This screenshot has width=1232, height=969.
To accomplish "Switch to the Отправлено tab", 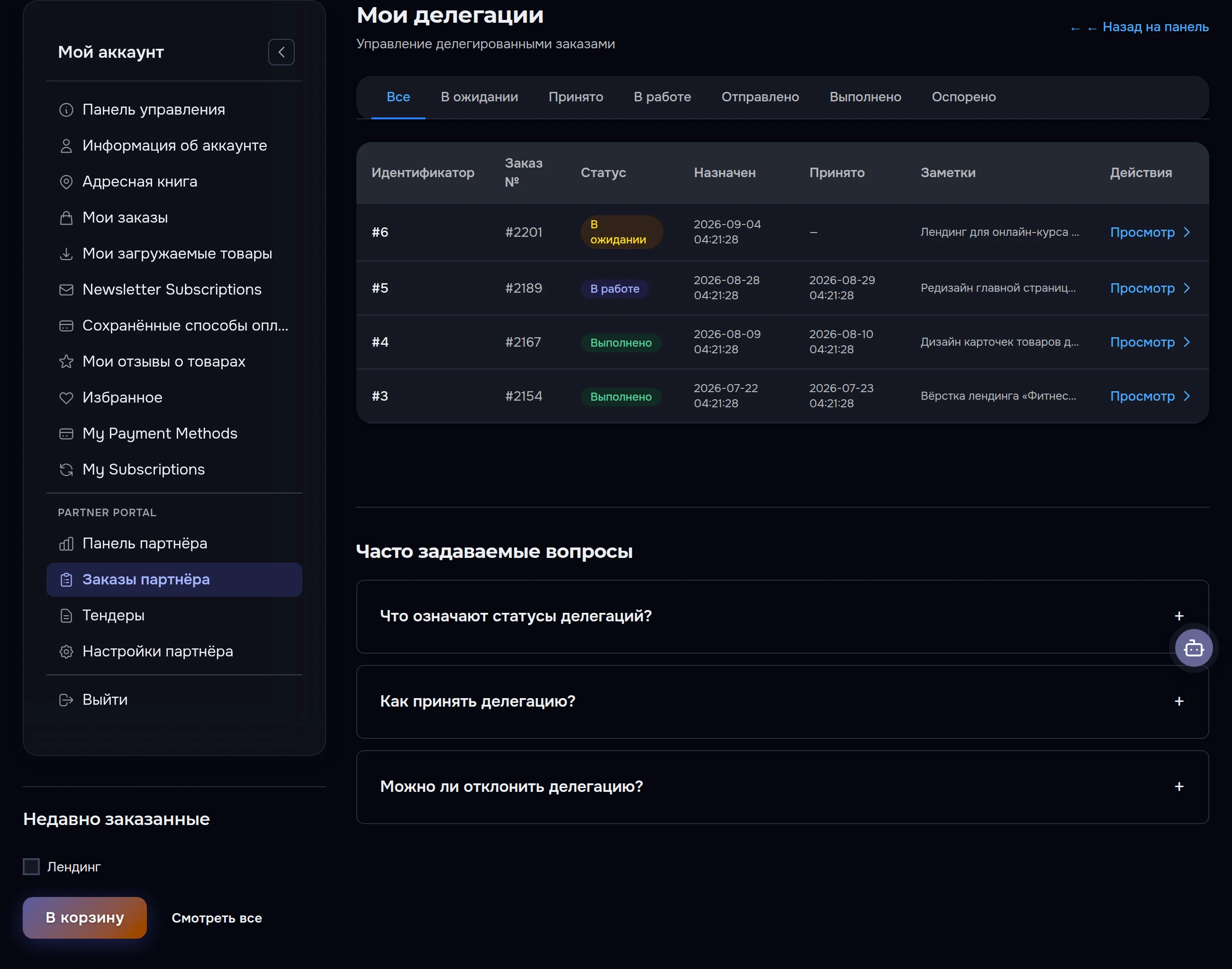I will [760, 97].
